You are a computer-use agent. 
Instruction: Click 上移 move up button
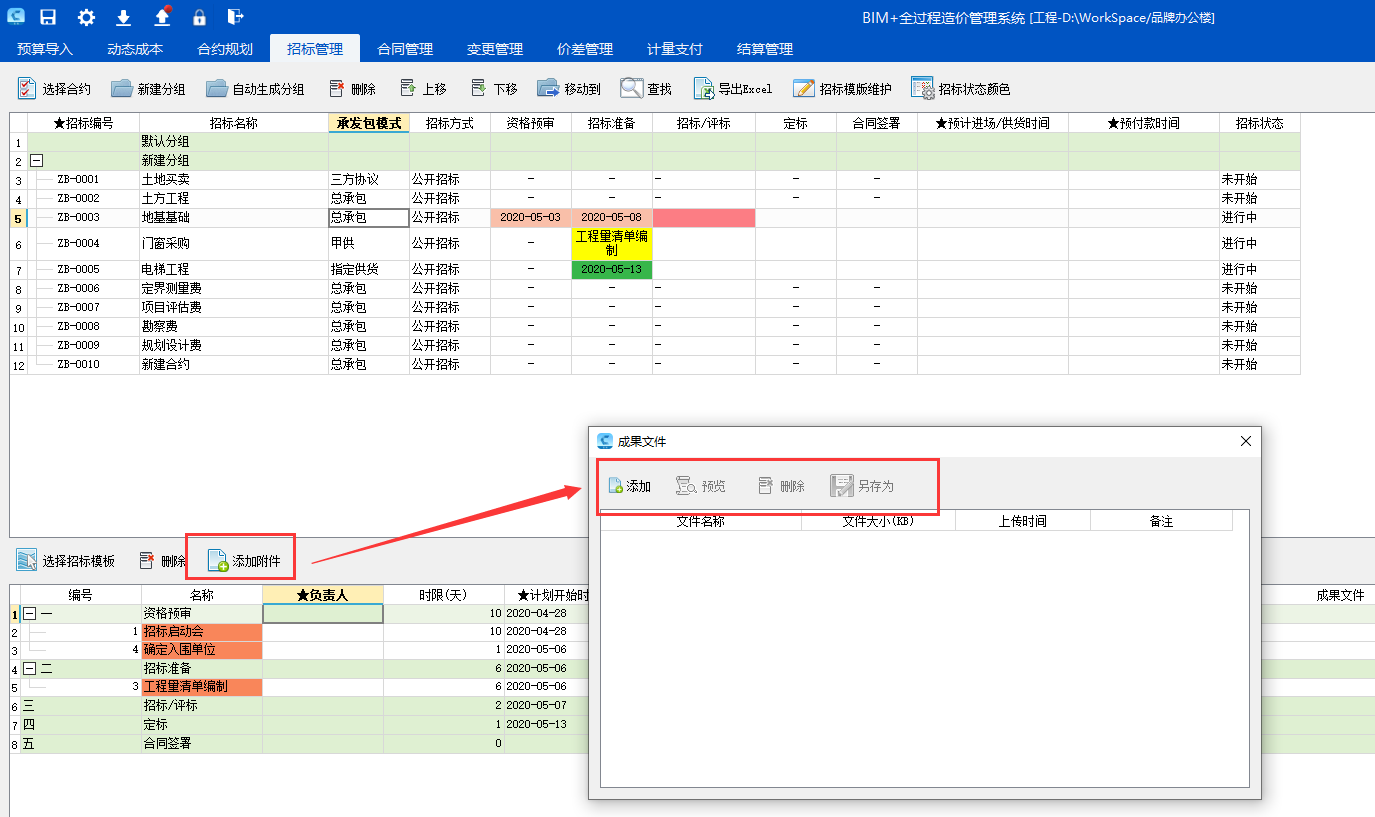(423, 89)
